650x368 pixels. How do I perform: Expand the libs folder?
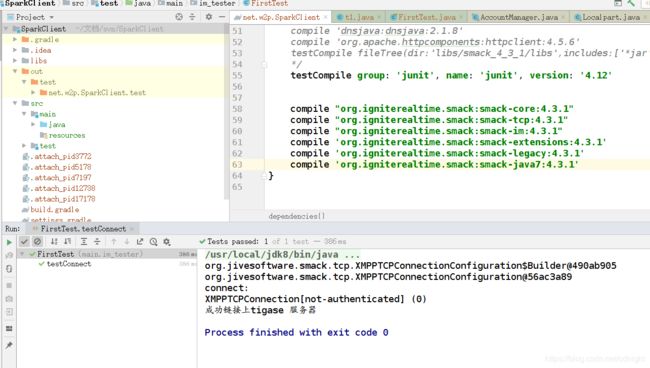[x=15, y=61]
